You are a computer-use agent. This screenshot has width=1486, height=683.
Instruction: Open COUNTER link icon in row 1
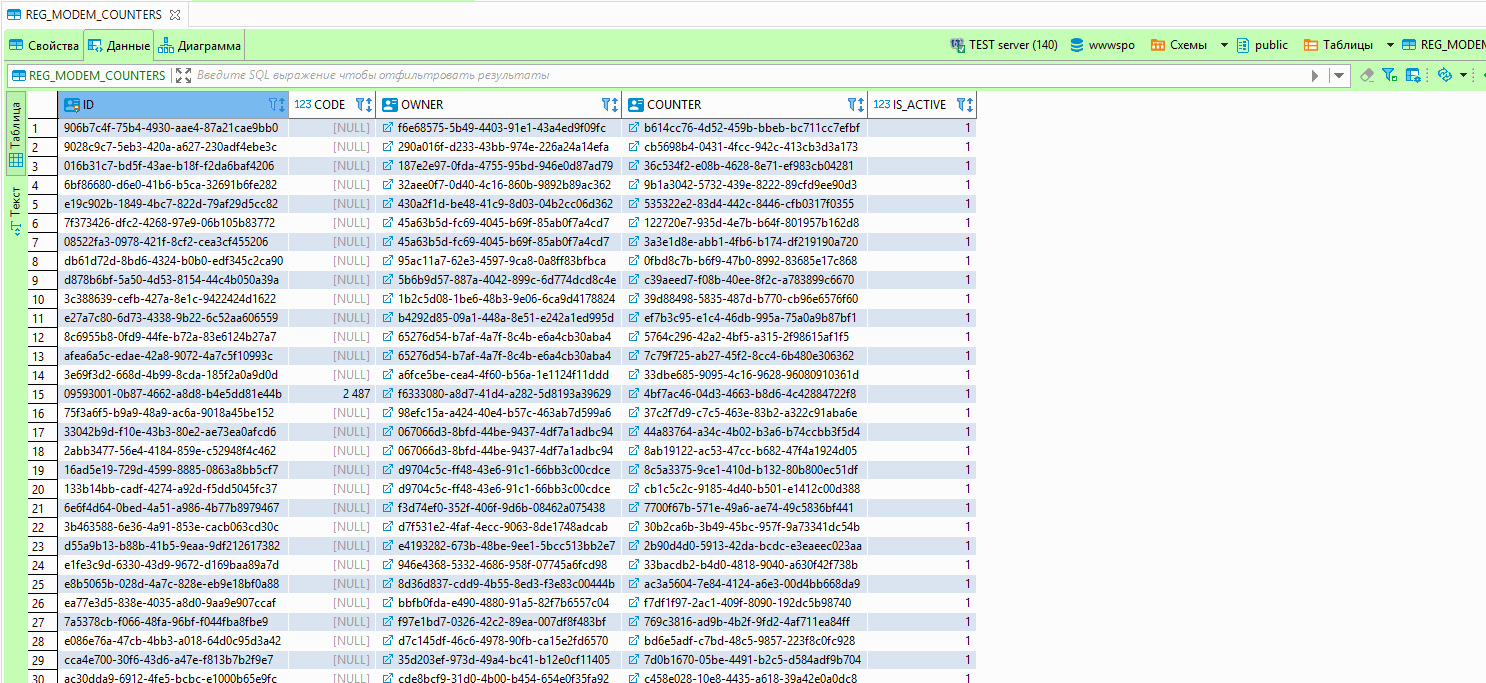tap(634, 128)
